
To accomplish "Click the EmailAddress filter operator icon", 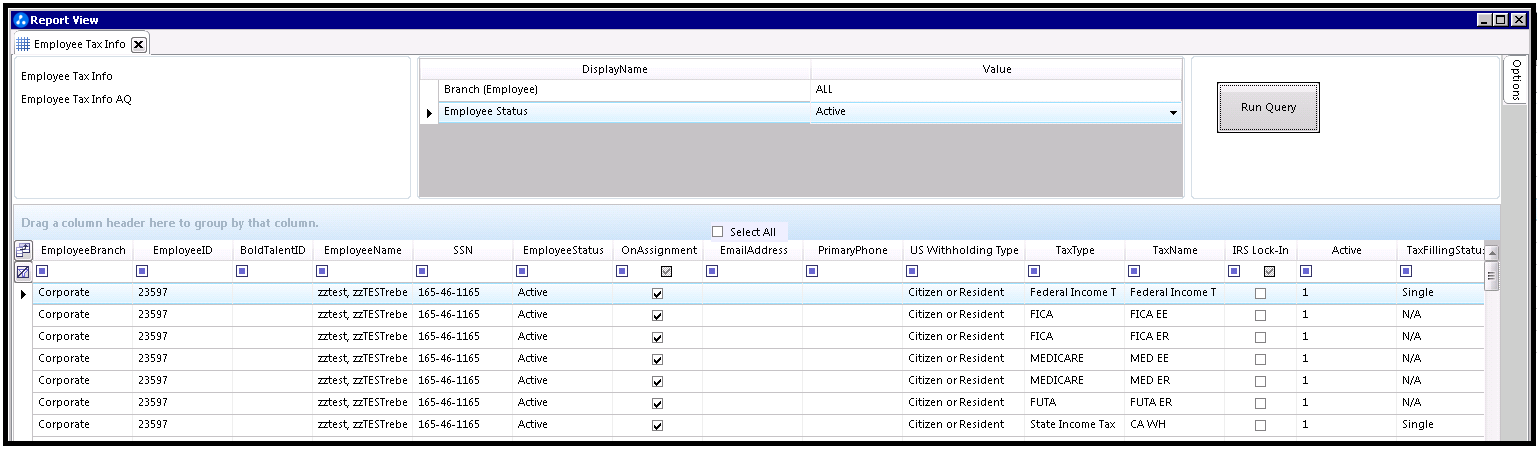I will click(712, 271).
